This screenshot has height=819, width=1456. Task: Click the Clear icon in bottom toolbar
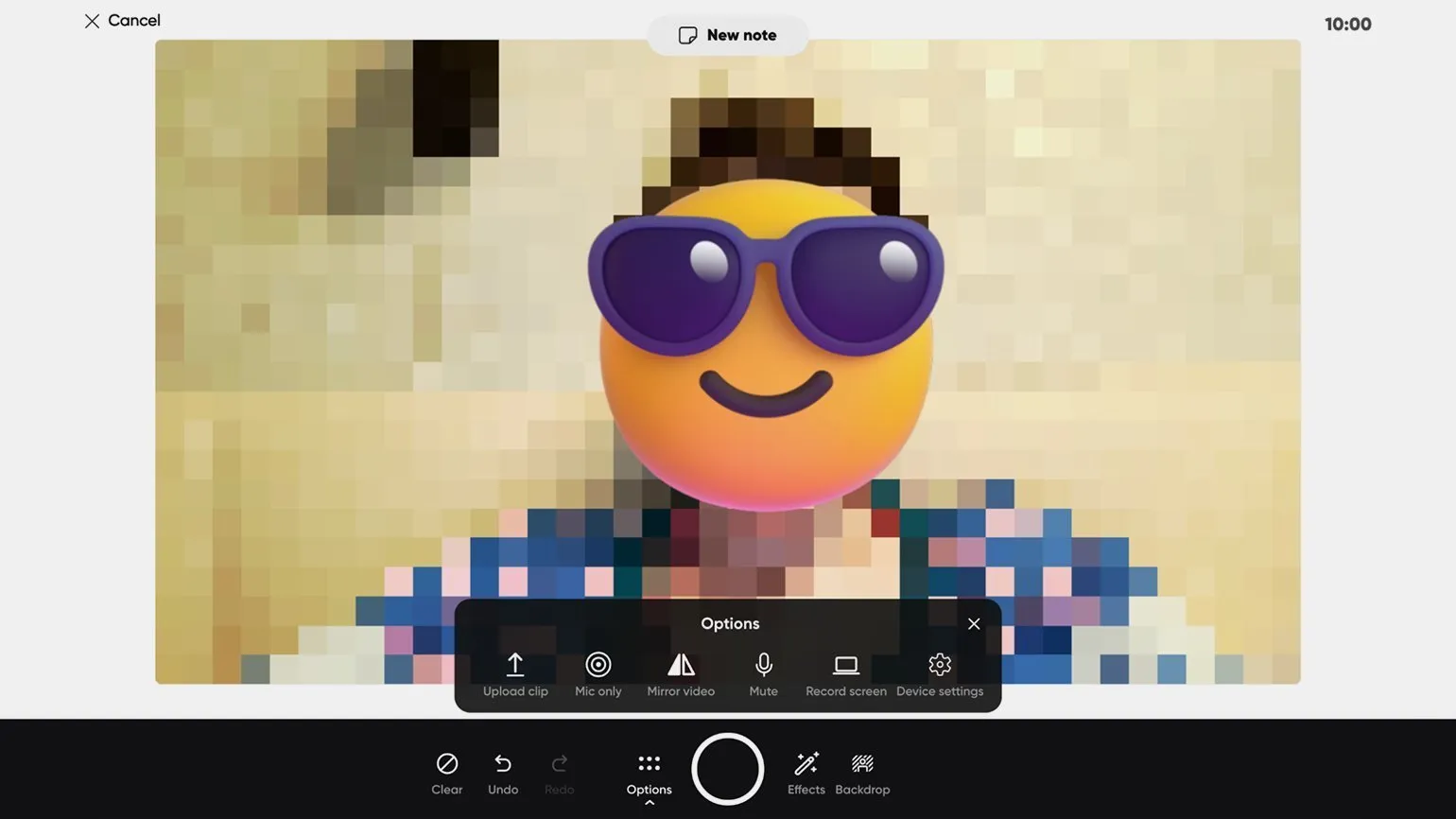click(x=446, y=764)
